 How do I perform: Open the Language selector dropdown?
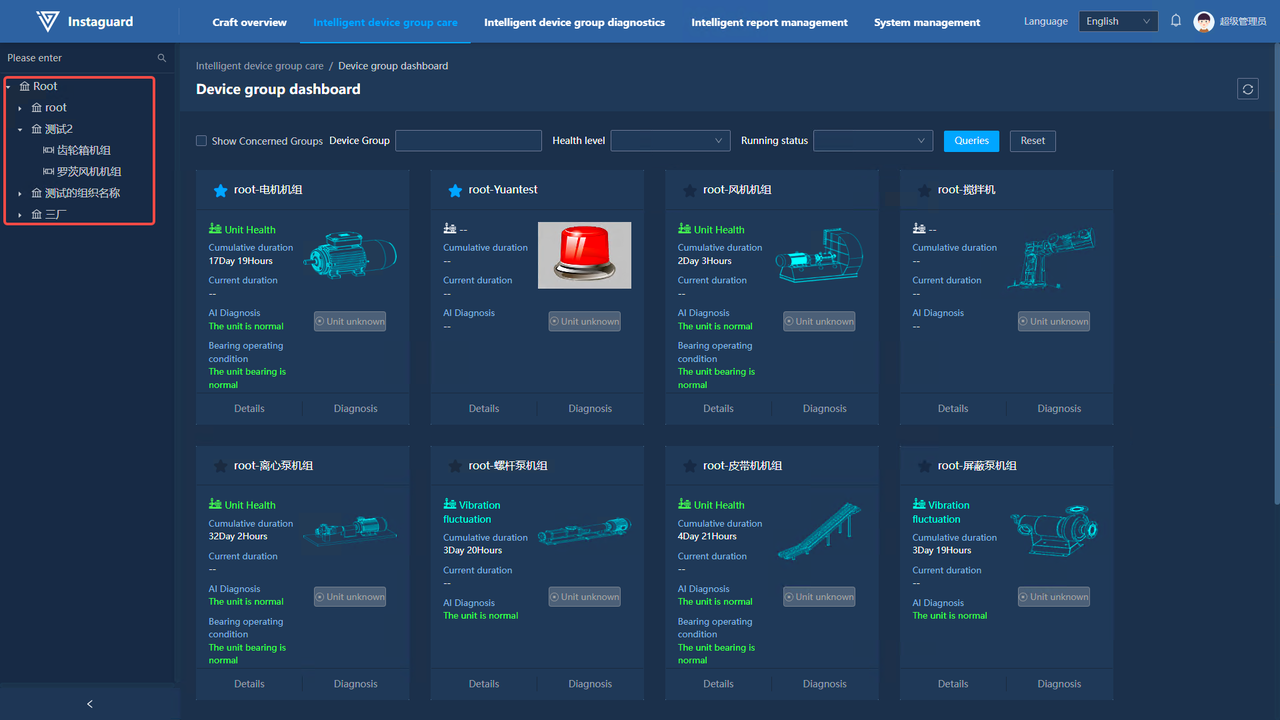click(1118, 21)
